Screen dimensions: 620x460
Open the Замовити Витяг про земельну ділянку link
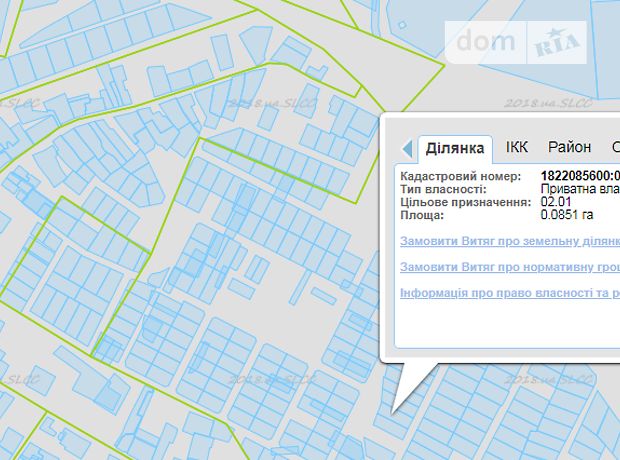(510, 241)
